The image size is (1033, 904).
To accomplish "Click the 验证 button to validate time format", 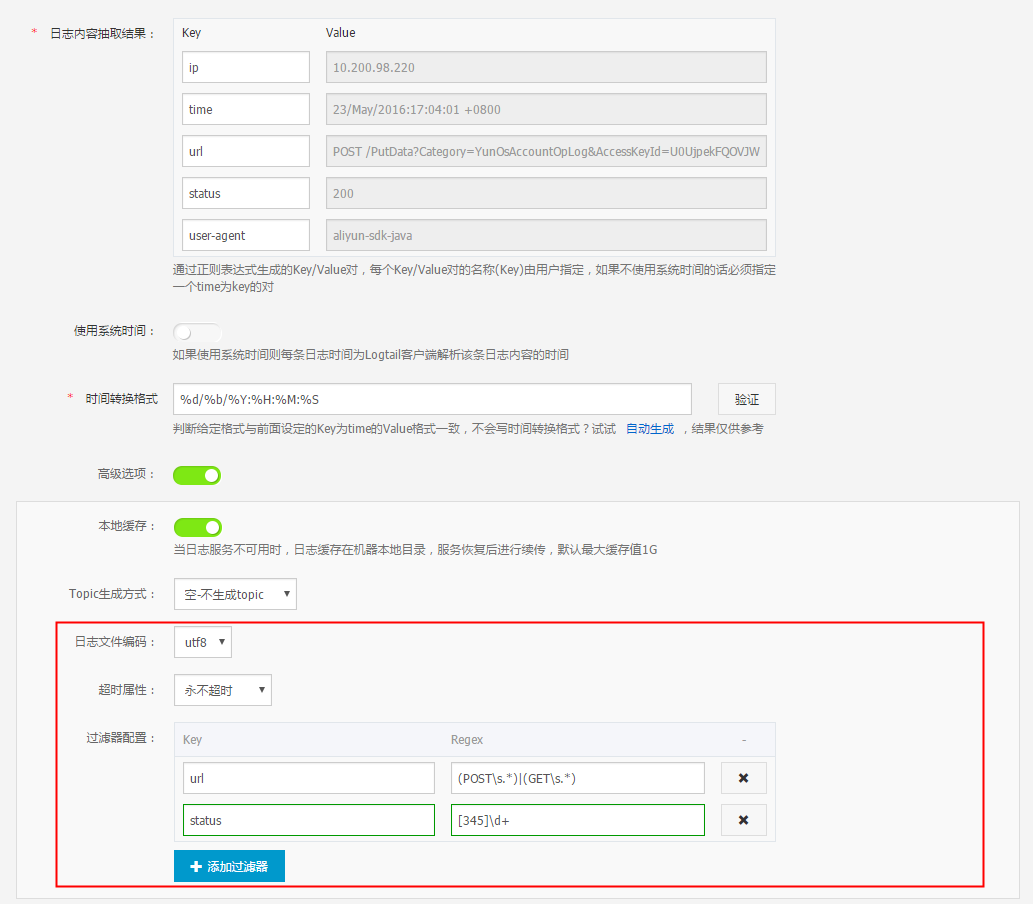I will (x=746, y=398).
